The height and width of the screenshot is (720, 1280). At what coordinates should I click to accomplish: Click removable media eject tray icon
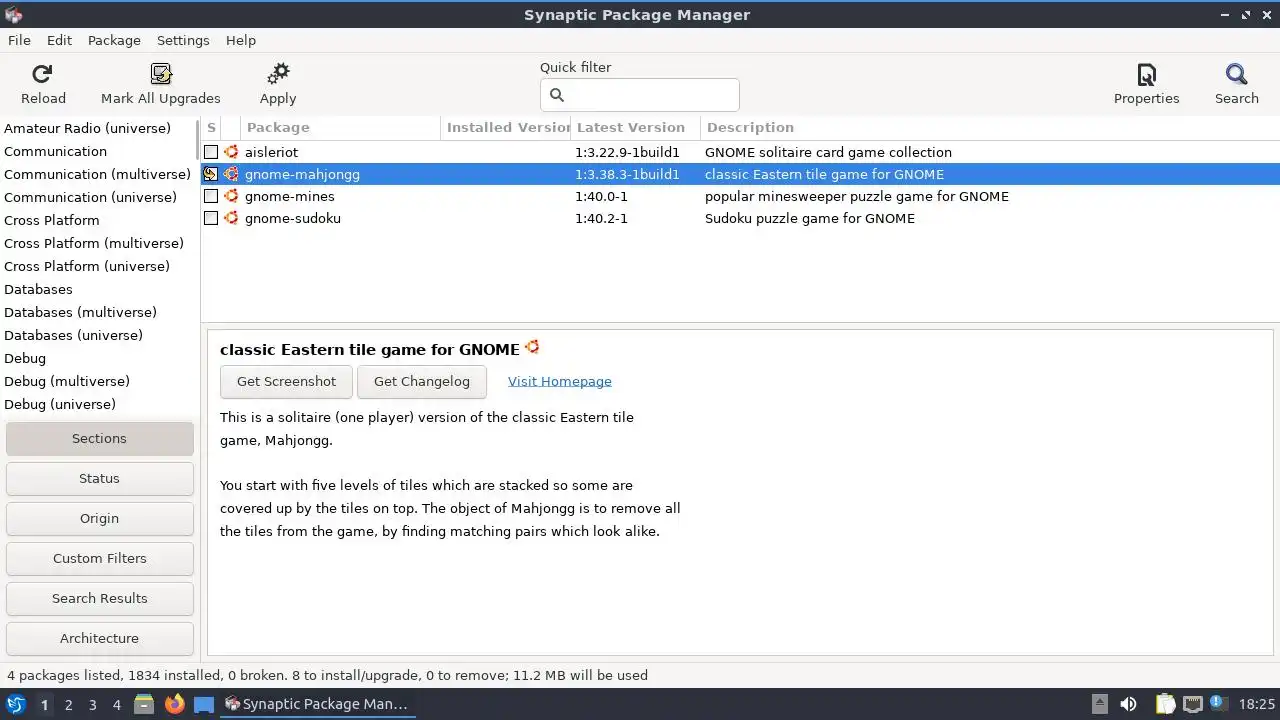[x=1100, y=704]
